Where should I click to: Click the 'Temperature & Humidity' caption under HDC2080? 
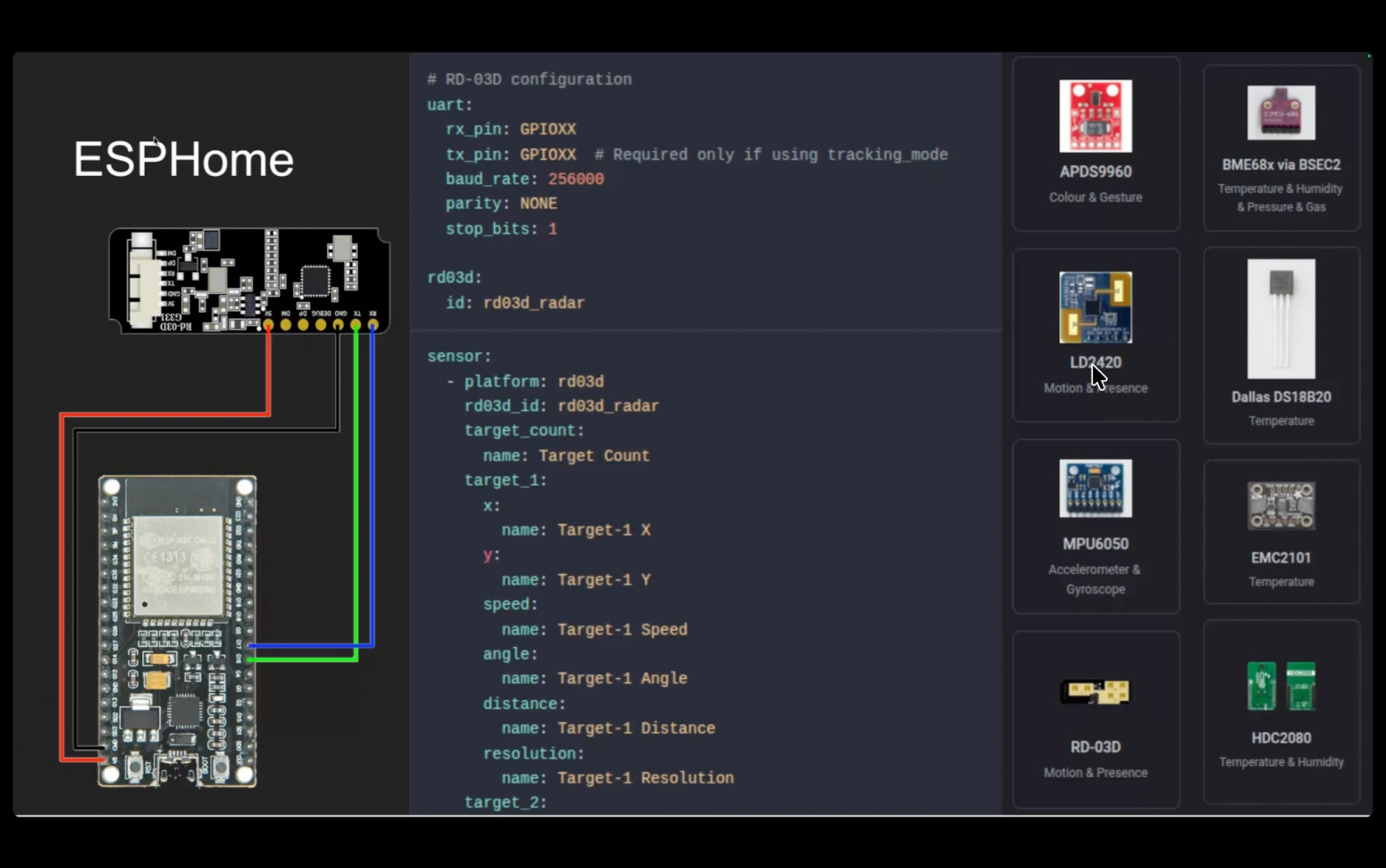coord(1281,762)
